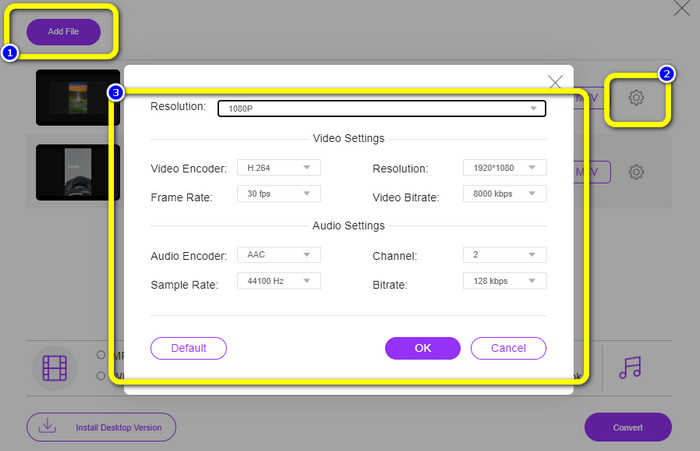
Task: Open the audio Bitrate 128 kbps dropdown
Action: [504, 281]
